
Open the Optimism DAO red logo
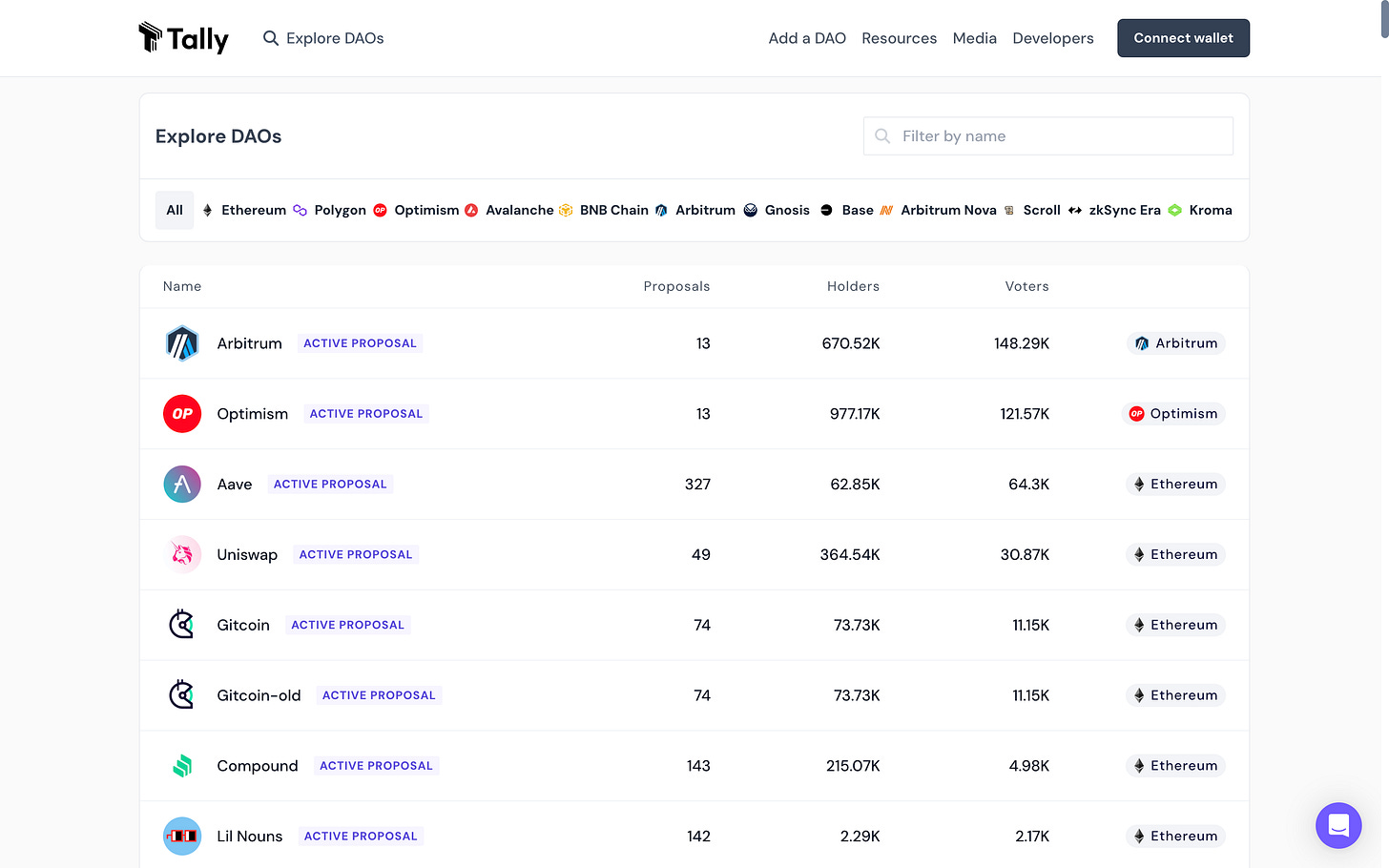182,414
